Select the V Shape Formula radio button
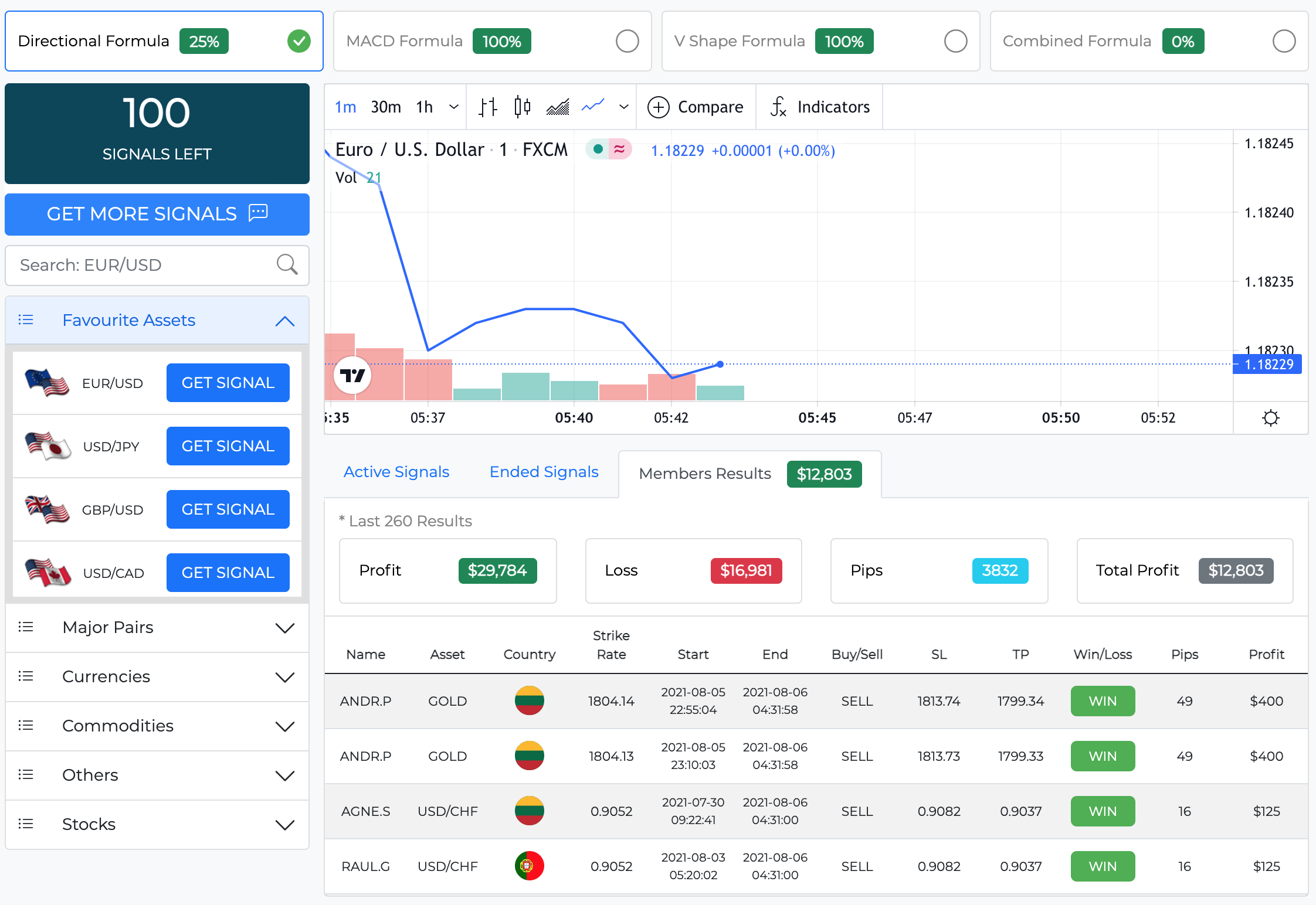Viewport: 1316px width, 905px height. [x=956, y=41]
